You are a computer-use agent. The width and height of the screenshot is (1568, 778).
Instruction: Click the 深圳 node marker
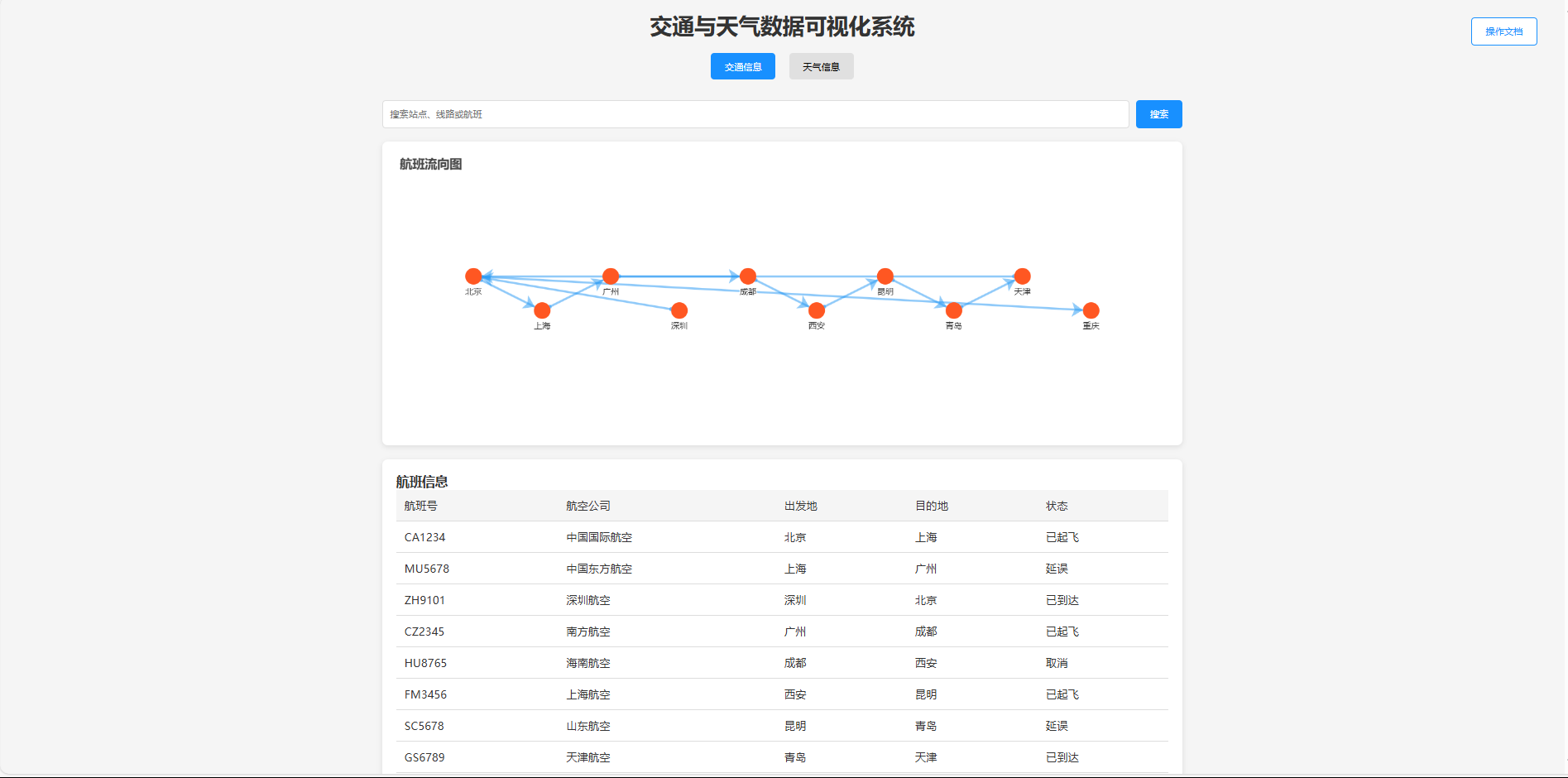click(x=679, y=312)
